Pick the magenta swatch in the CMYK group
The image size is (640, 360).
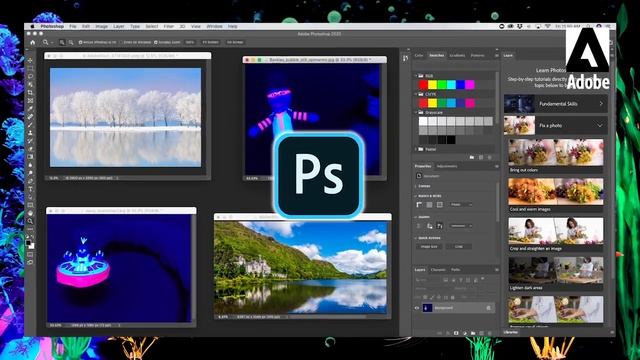tap(470, 103)
